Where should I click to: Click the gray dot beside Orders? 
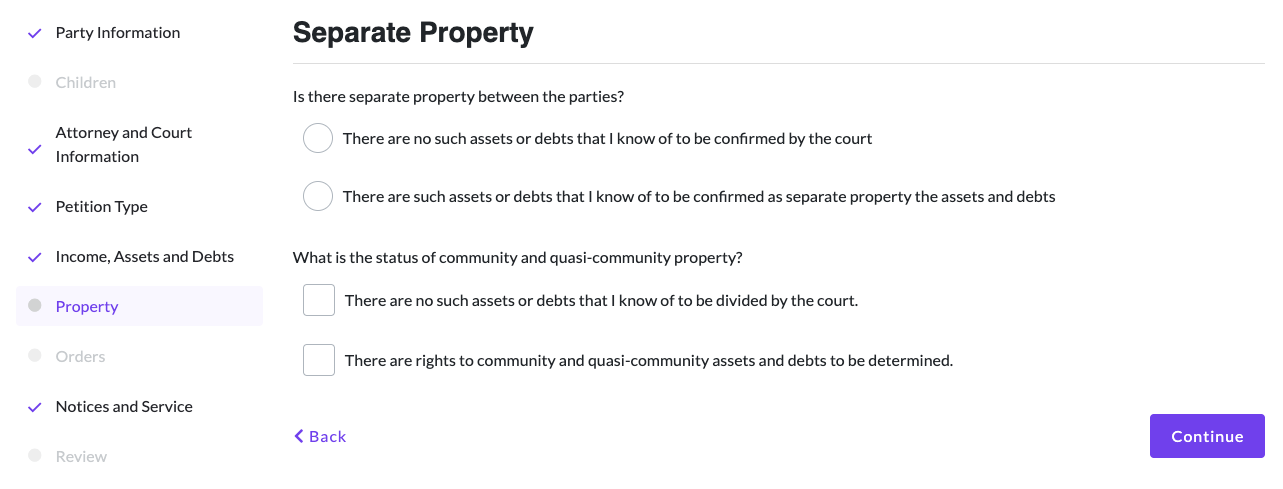point(35,356)
